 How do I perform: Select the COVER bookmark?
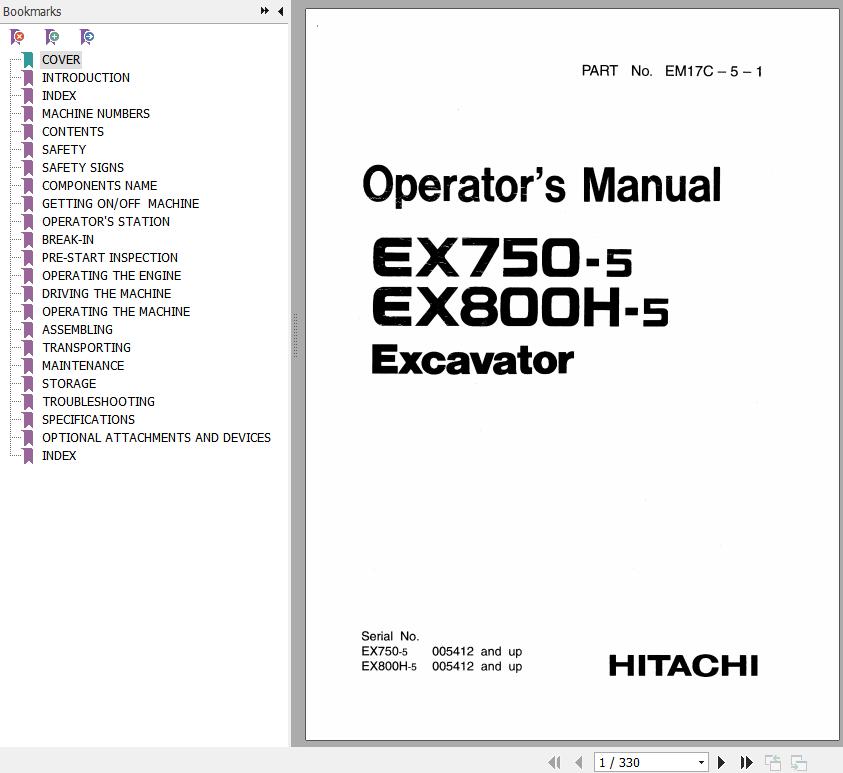tap(61, 60)
